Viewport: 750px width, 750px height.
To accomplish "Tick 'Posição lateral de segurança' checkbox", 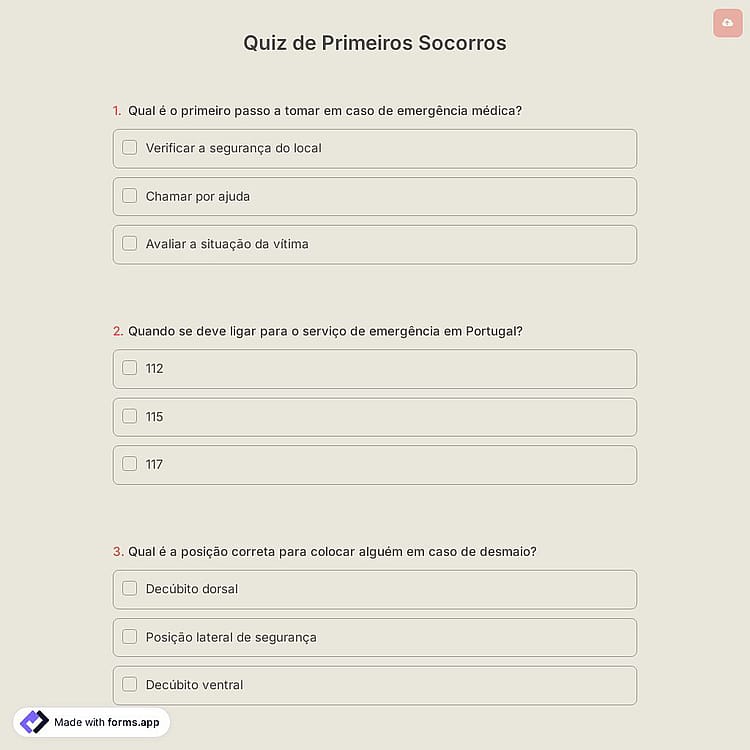I will pos(130,637).
